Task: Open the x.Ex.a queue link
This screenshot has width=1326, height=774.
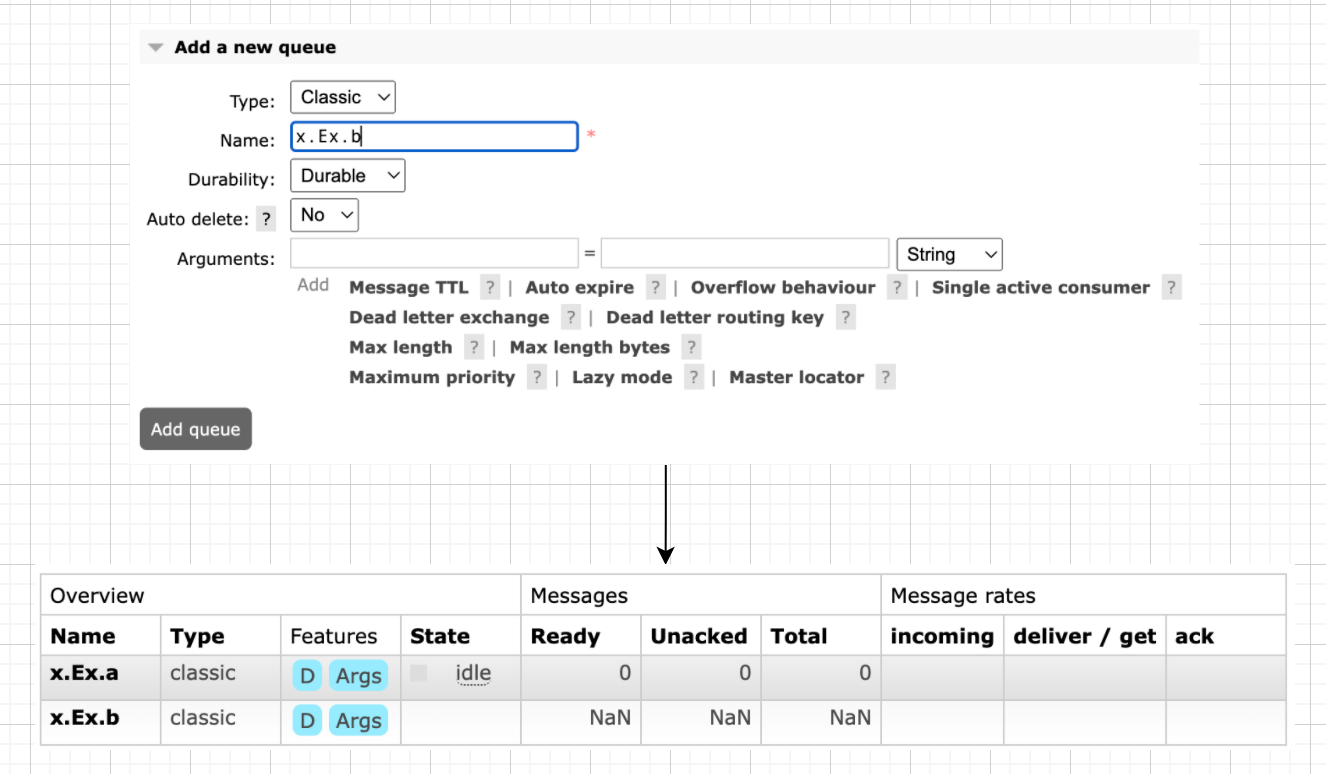Action: 85,673
